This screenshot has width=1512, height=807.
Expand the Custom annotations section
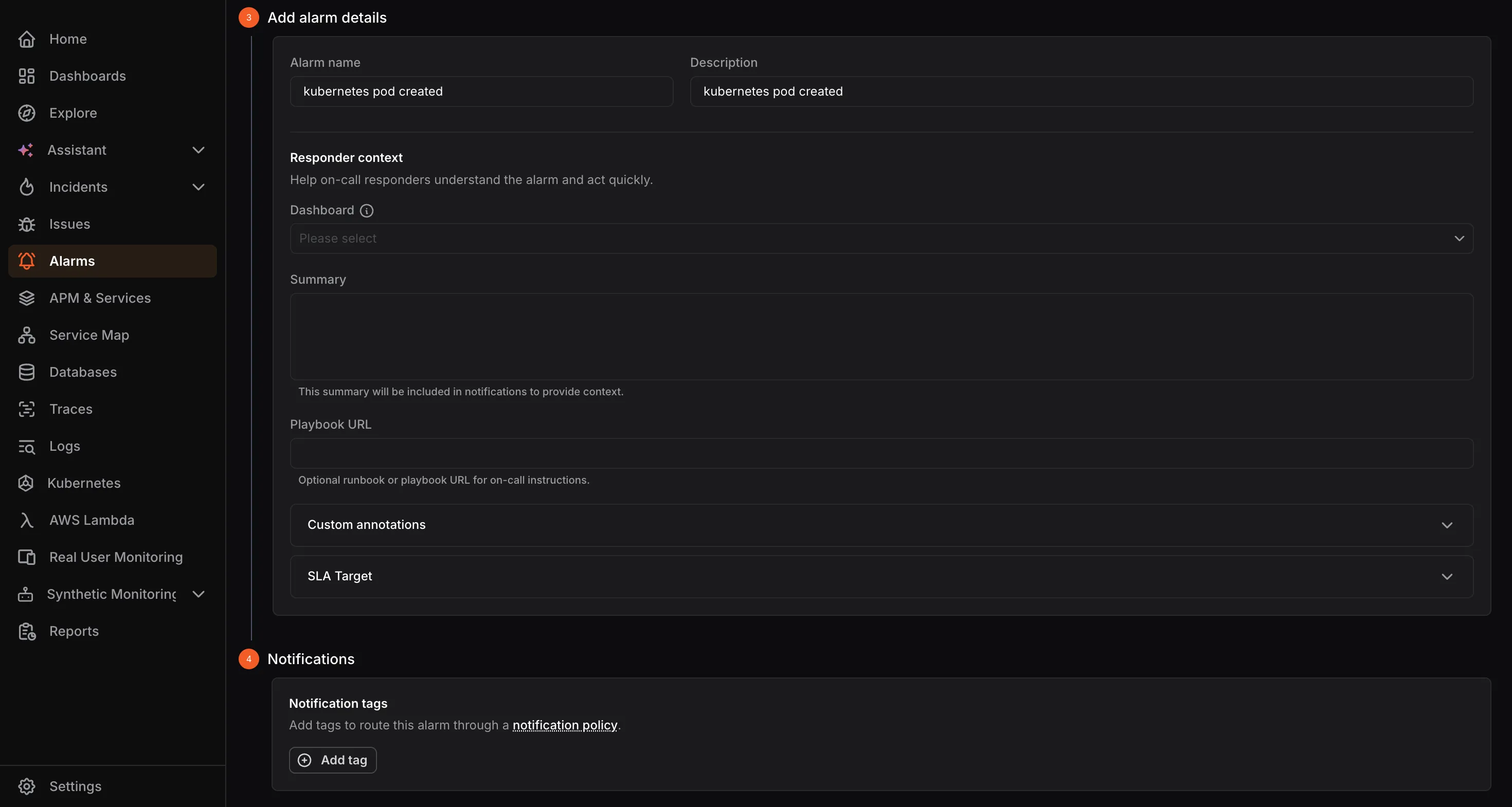[x=881, y=525]
